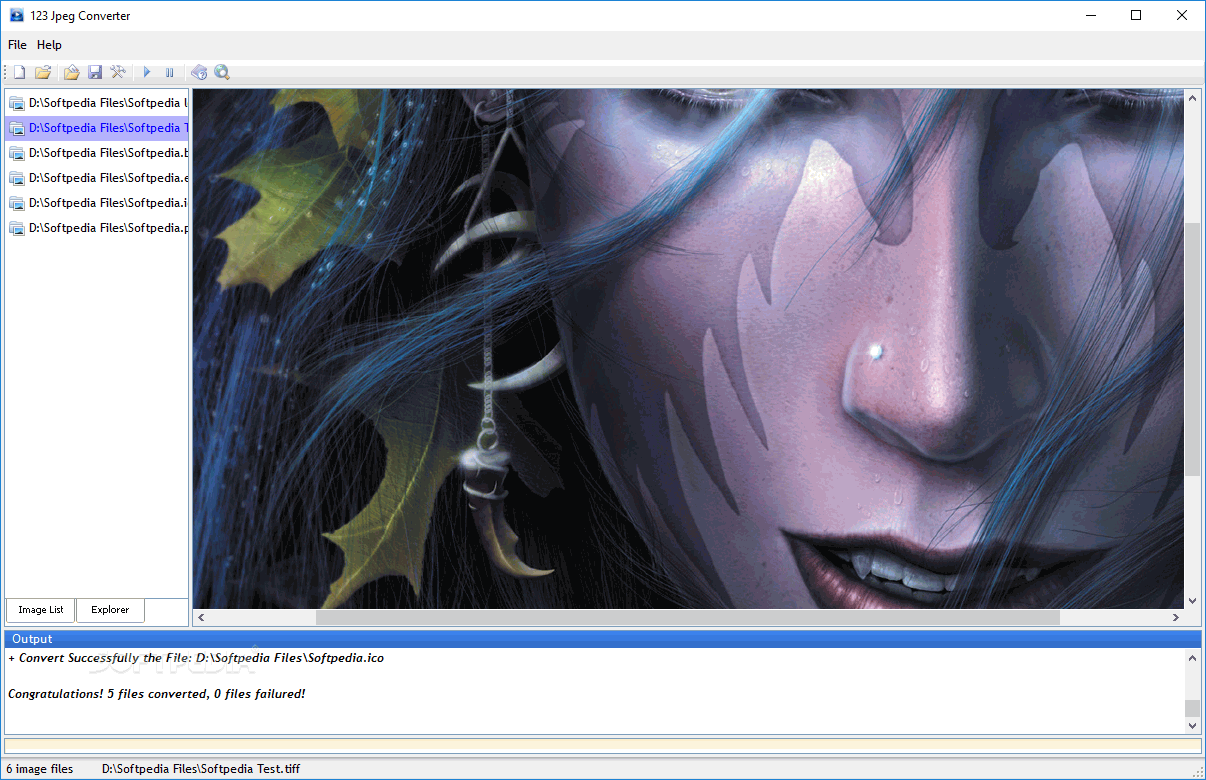Click the preview's horizontal scrollbar thumb

pyautogui.click(x=687, y=618)
